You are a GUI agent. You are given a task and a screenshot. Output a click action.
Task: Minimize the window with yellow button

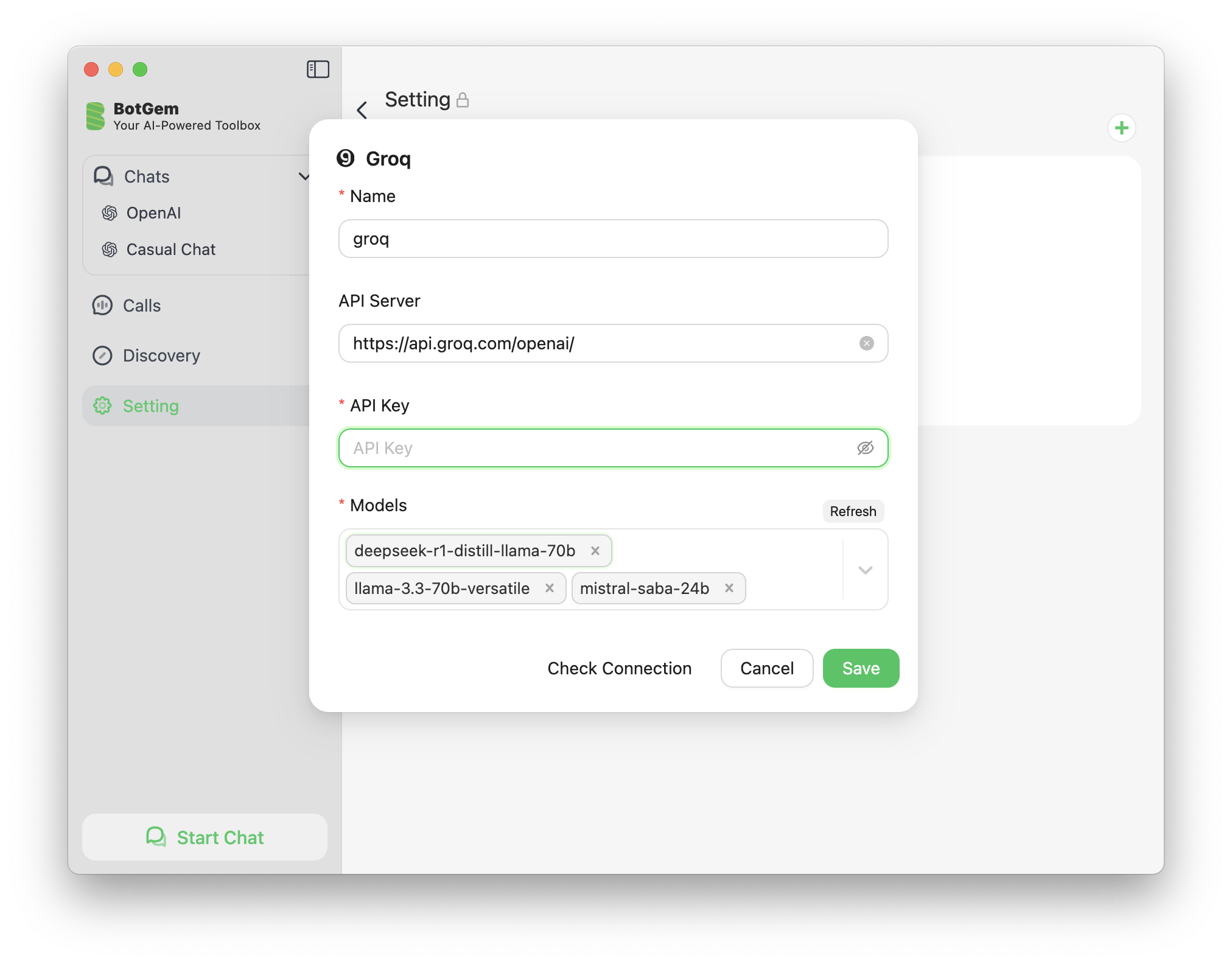point(116,69)
